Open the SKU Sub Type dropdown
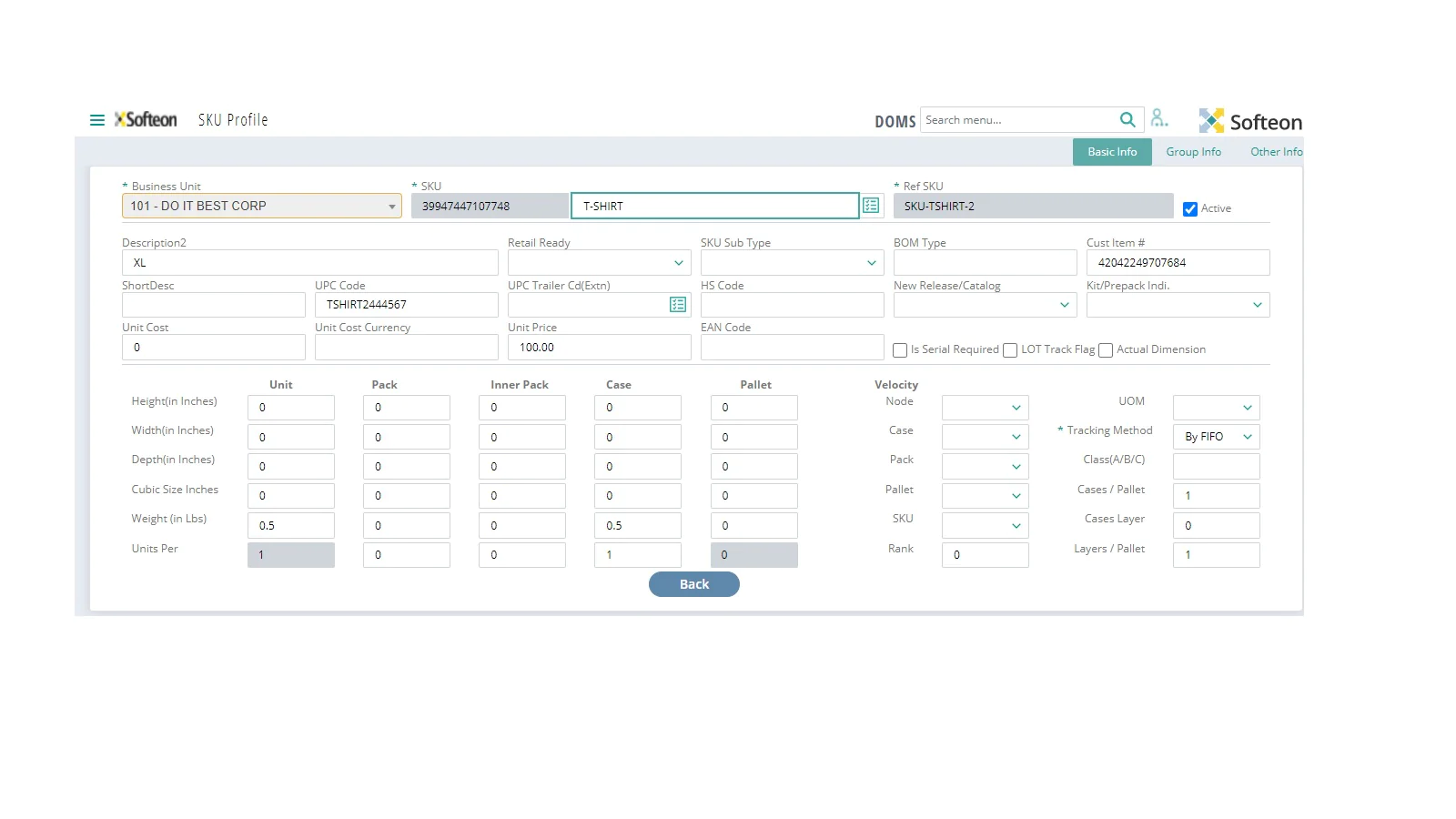Viewport: 1456px width, 819px height. click(x=871, y=263)
